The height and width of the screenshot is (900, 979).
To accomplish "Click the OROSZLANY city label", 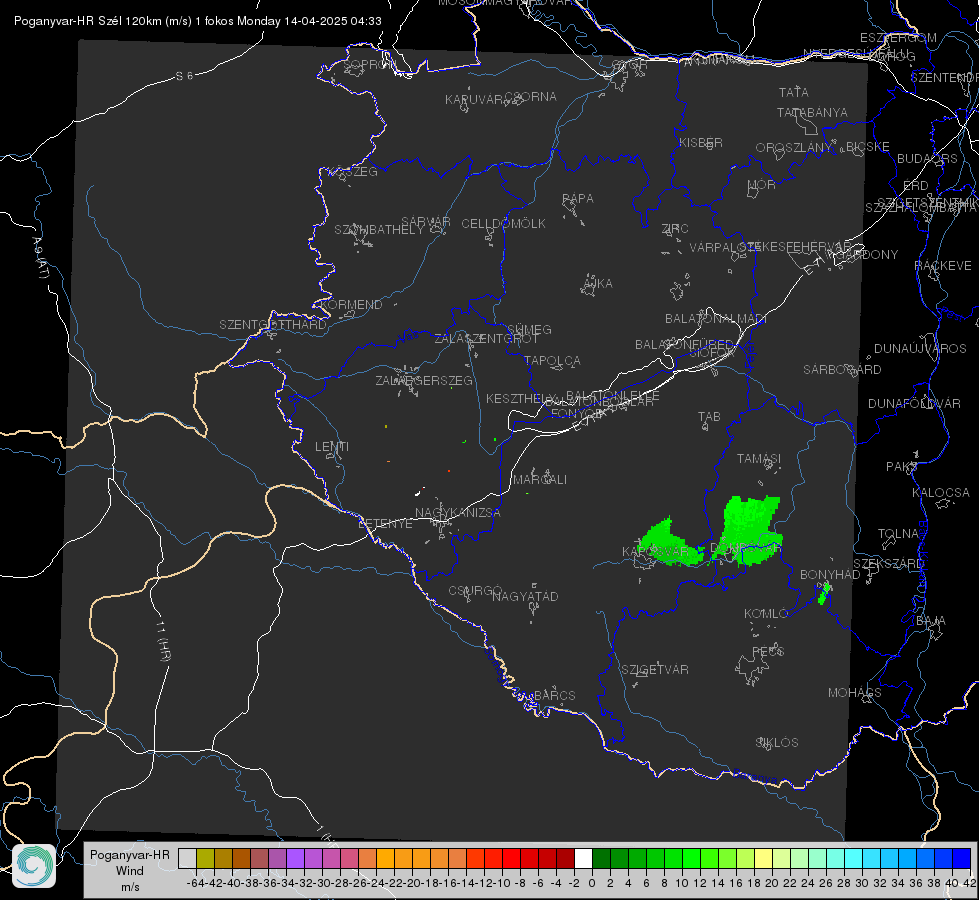I will click(794, 147).
